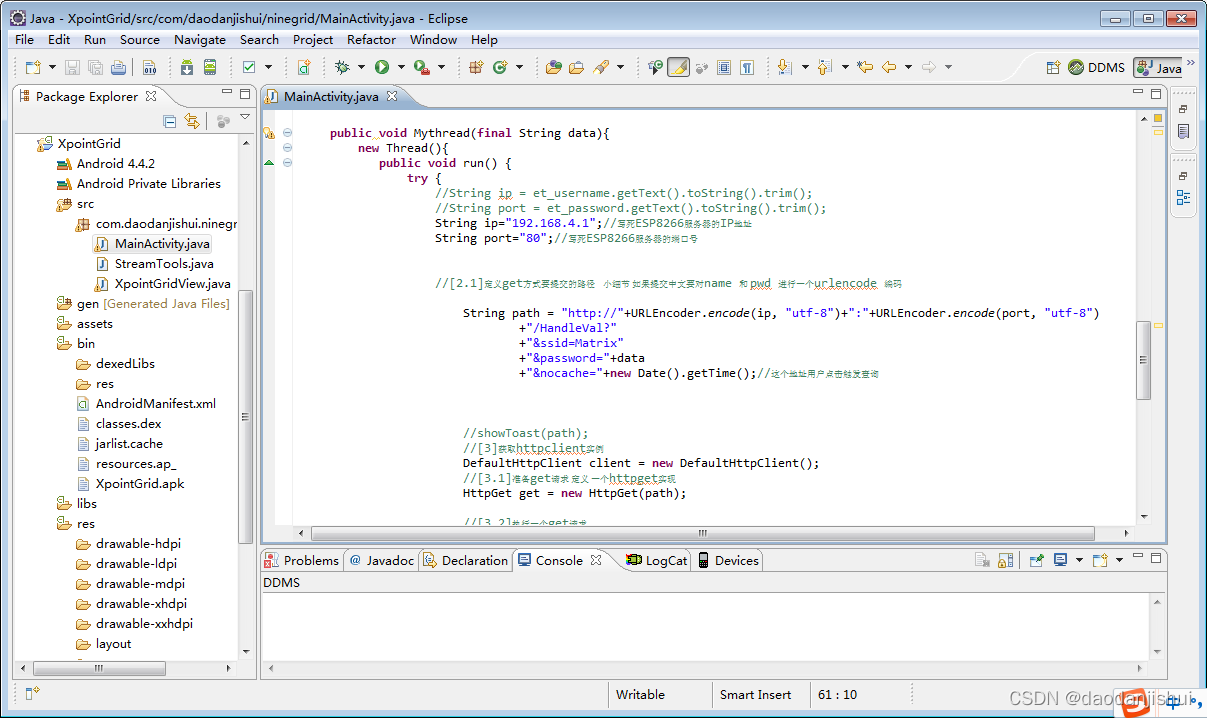The image size is (1207, 718).
Task: Click the Open Perspective icon
Action: (x=1053, y=67)
